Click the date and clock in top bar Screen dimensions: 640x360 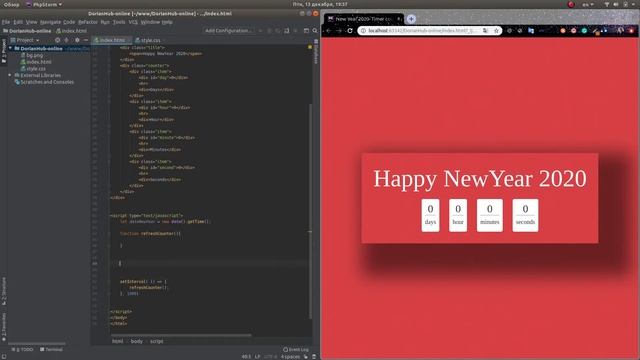[x=320, y=4]
